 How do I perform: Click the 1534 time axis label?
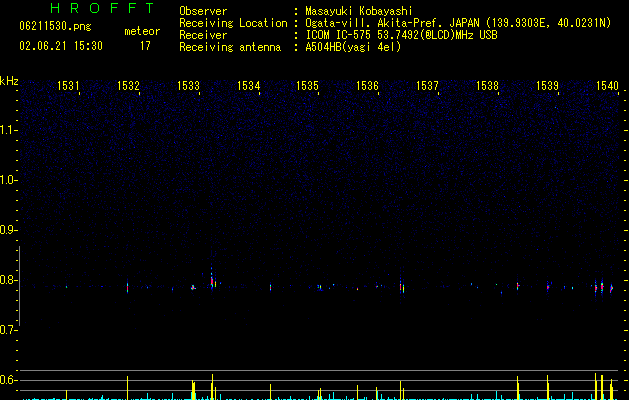click(x=248, y=85)
